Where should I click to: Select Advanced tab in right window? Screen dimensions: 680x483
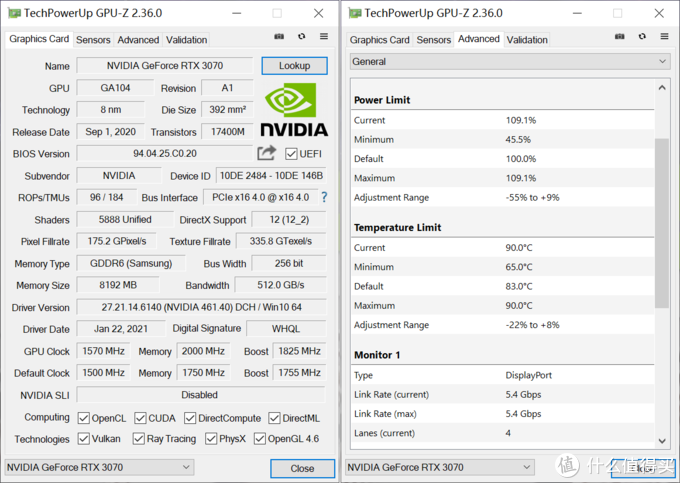click(x=479, y=39)
